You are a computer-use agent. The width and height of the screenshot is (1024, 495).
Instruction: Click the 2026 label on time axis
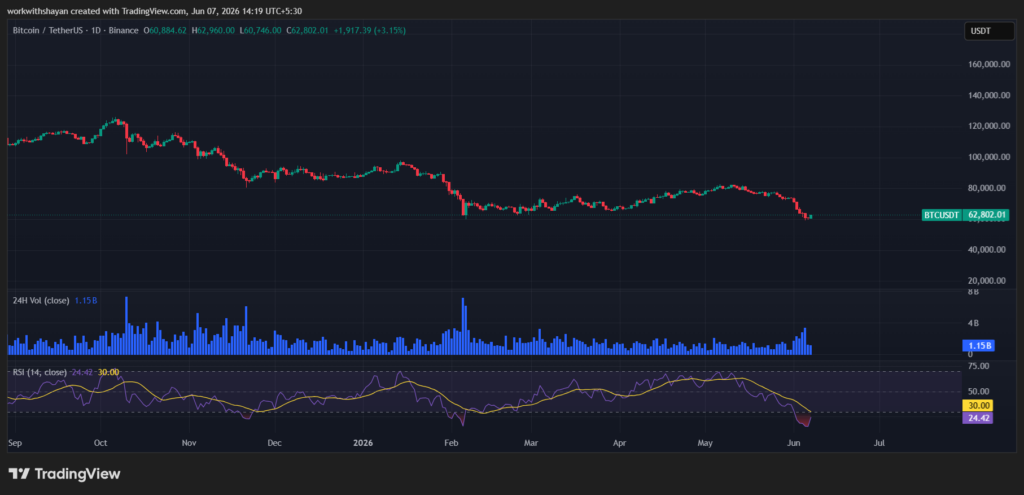coord(362,443)
